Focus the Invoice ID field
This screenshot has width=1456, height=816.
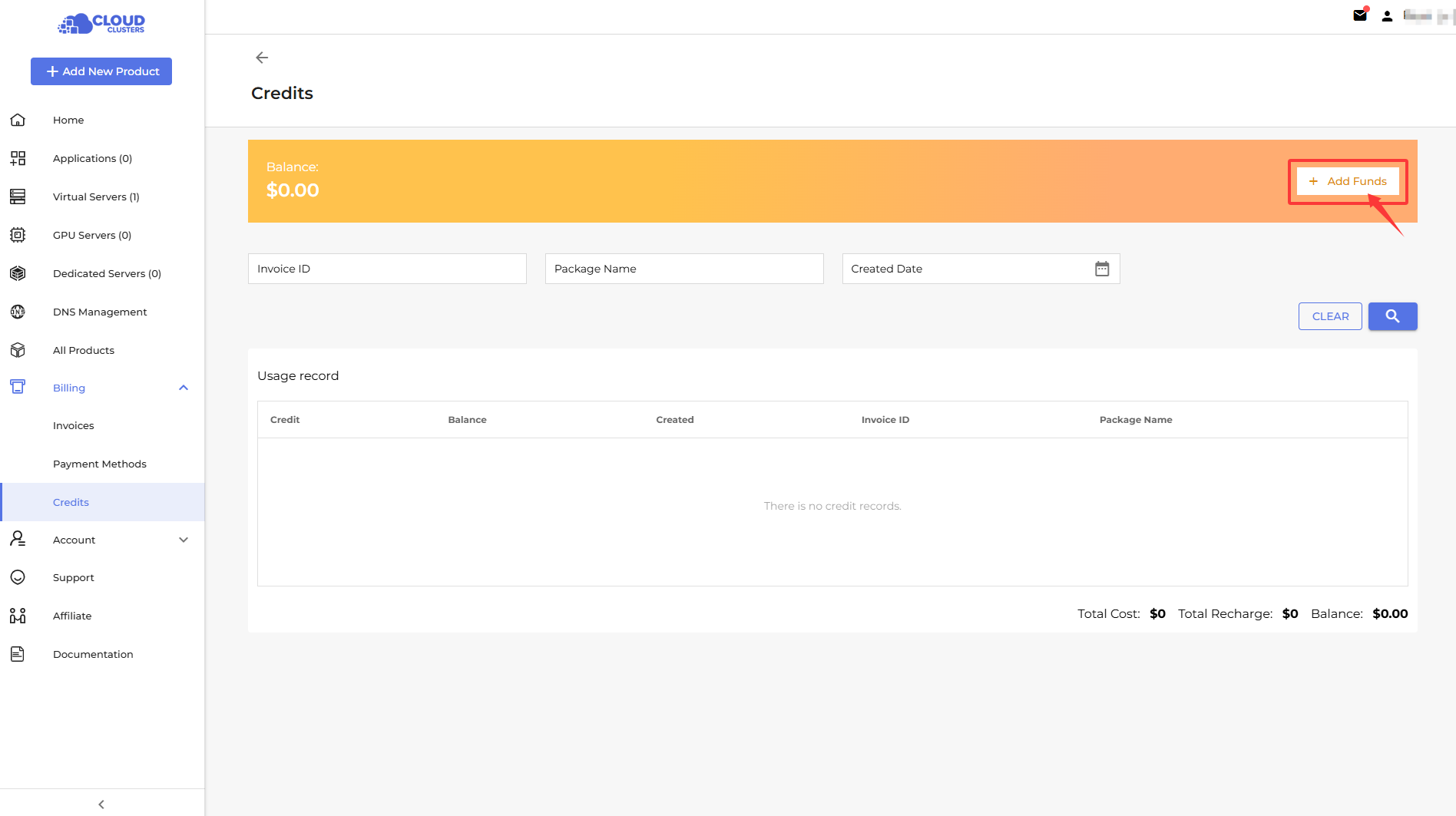point(387,269)
